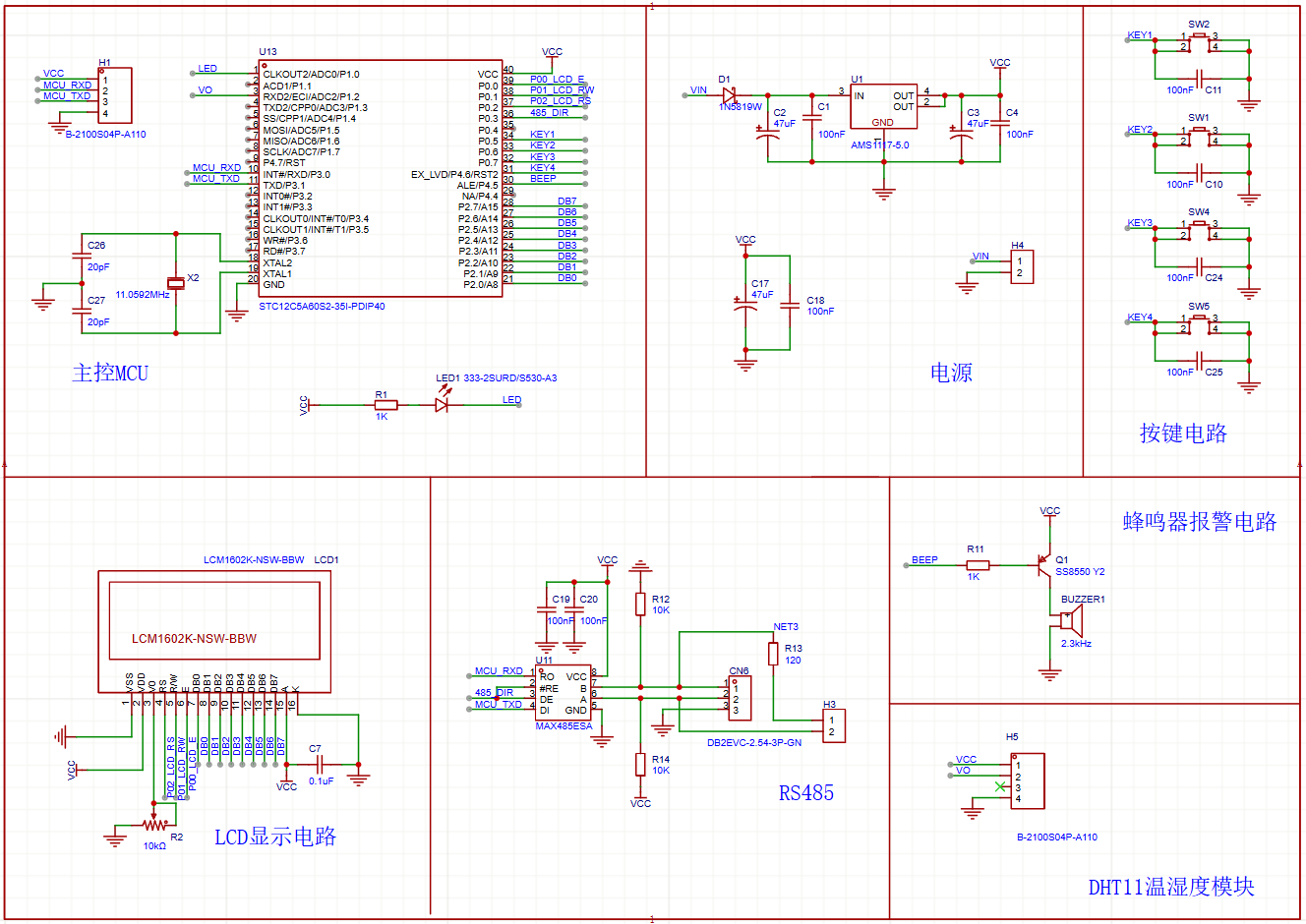Screen dimensions: 1306x924
Task: Click the 主控MCU section title
Action: click(x=110, y=373)
